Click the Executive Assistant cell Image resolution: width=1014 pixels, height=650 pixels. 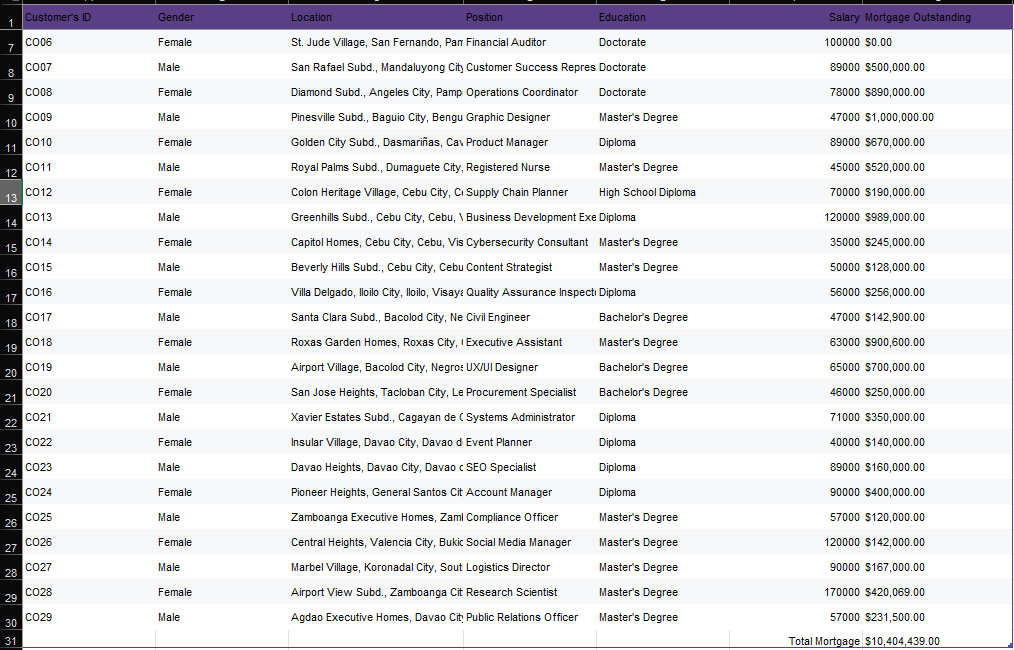click(530, 342)
